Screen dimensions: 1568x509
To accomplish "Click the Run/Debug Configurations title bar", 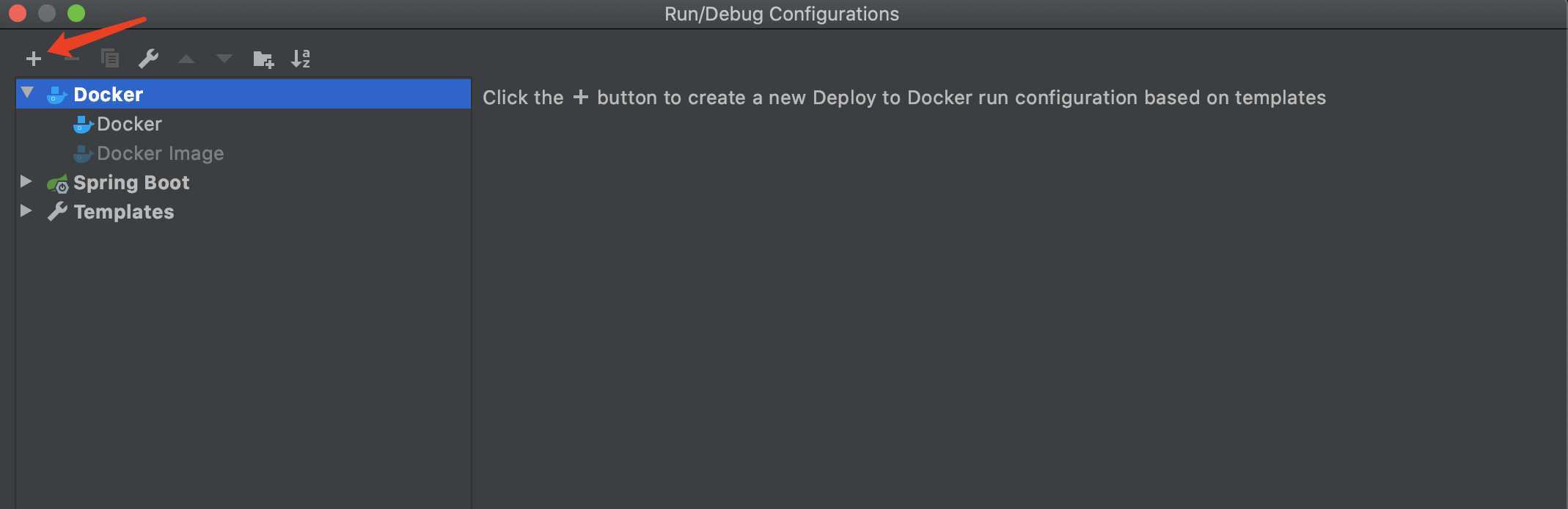I will tap(782, 14).
